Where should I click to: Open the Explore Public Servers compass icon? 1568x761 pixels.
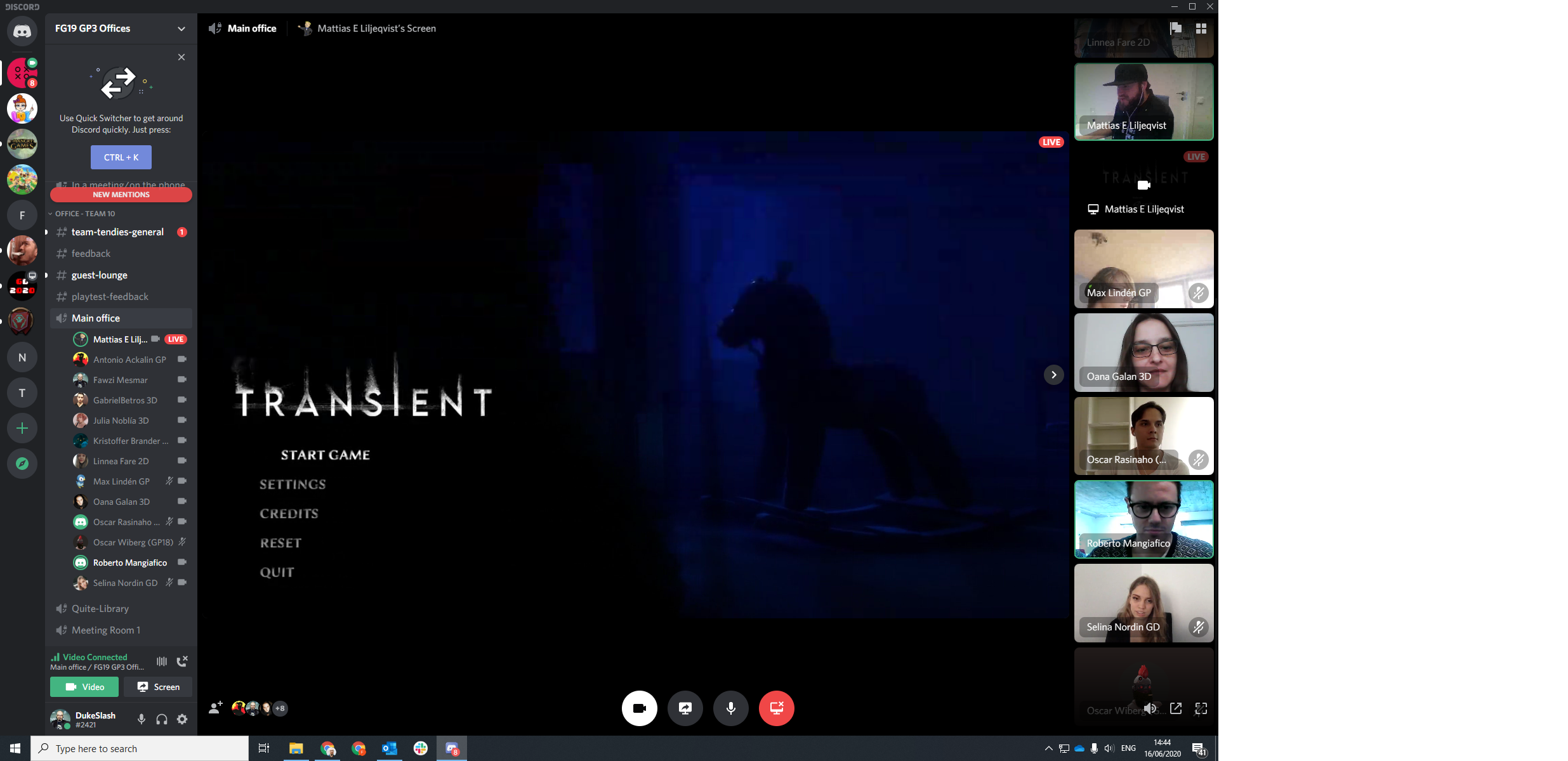point(22,464)
